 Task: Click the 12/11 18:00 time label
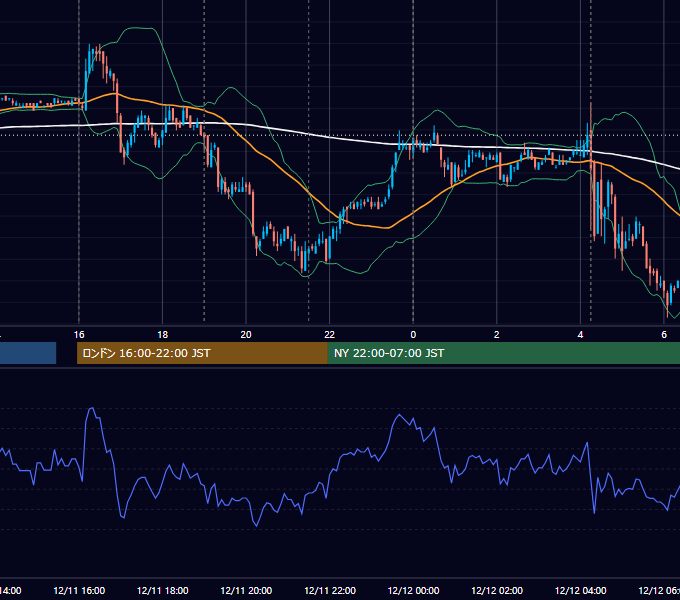pyautogui.click(x=163, y=590)
